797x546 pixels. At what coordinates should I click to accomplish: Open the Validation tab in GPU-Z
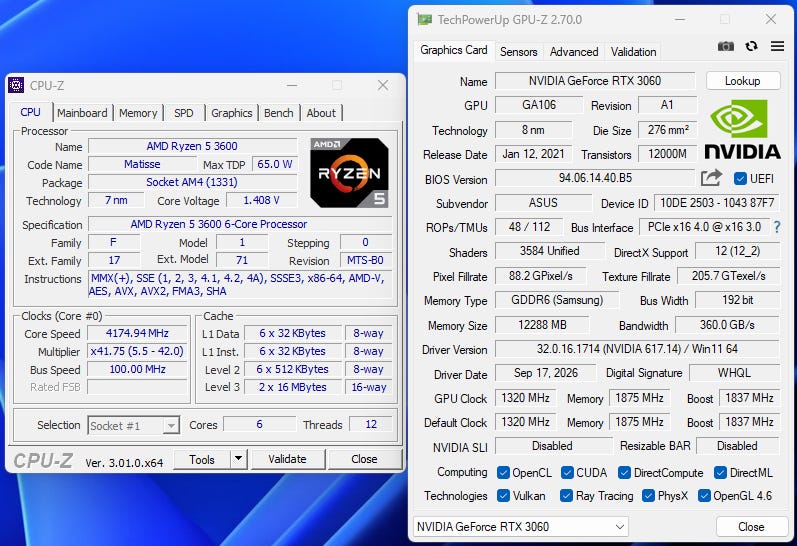pyautogui.click(x=633, y=52)
